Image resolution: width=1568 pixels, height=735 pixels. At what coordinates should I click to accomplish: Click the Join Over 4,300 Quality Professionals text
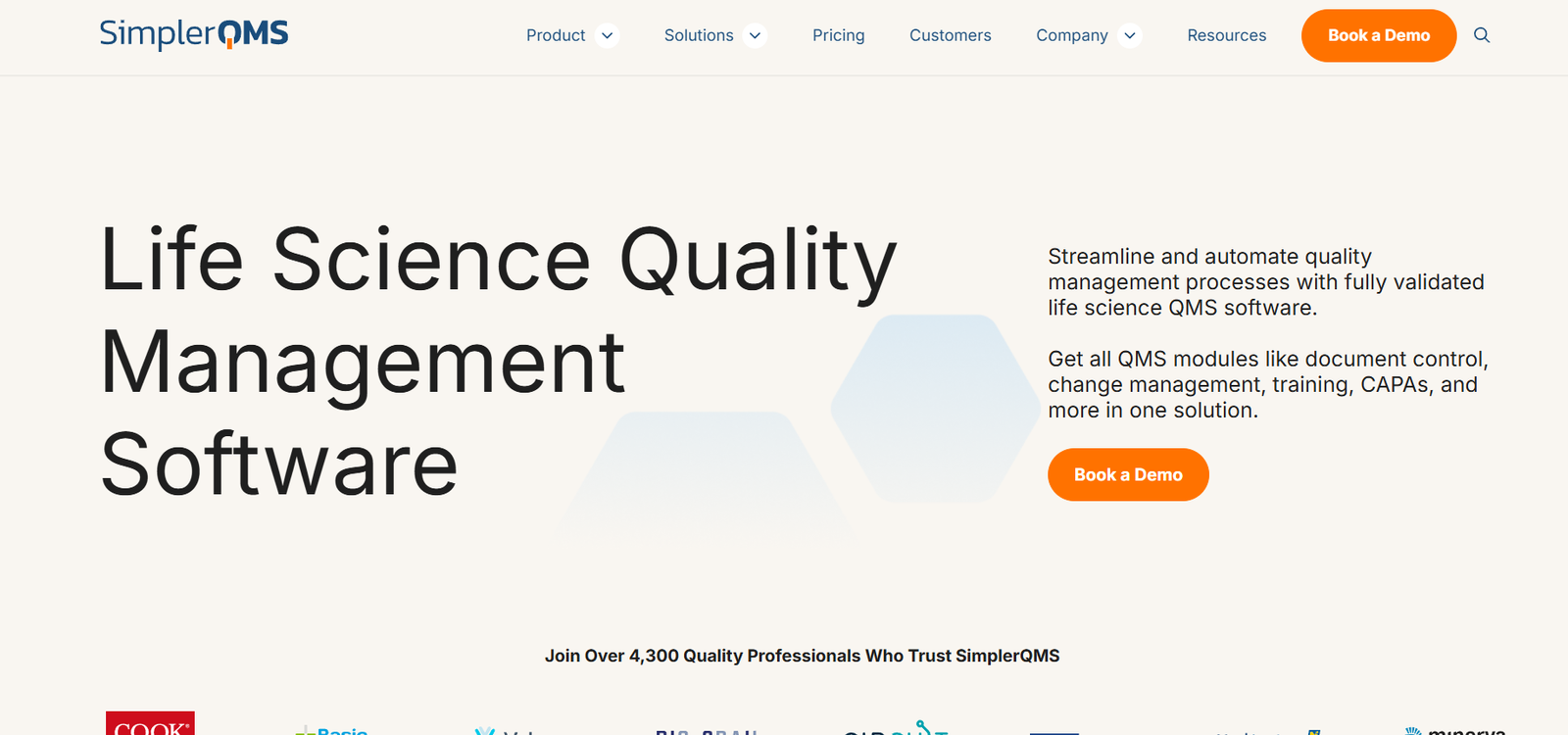(x=802, y=656)
